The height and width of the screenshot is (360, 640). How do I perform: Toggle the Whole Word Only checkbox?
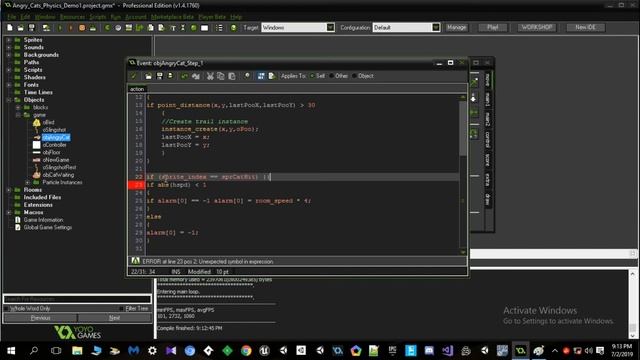click(x=6, y=309)
